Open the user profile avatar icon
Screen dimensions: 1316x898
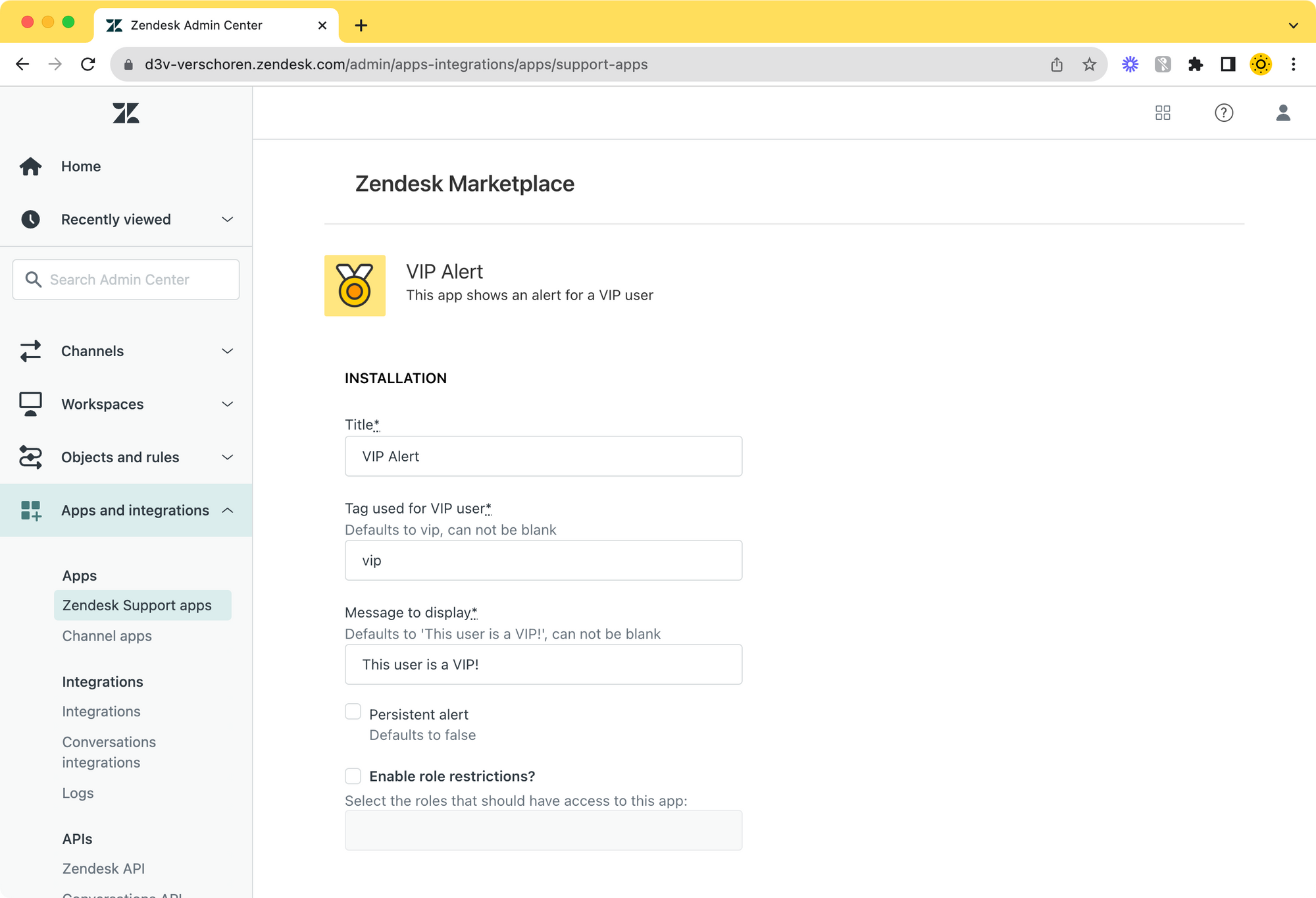tap(1282, 113)
